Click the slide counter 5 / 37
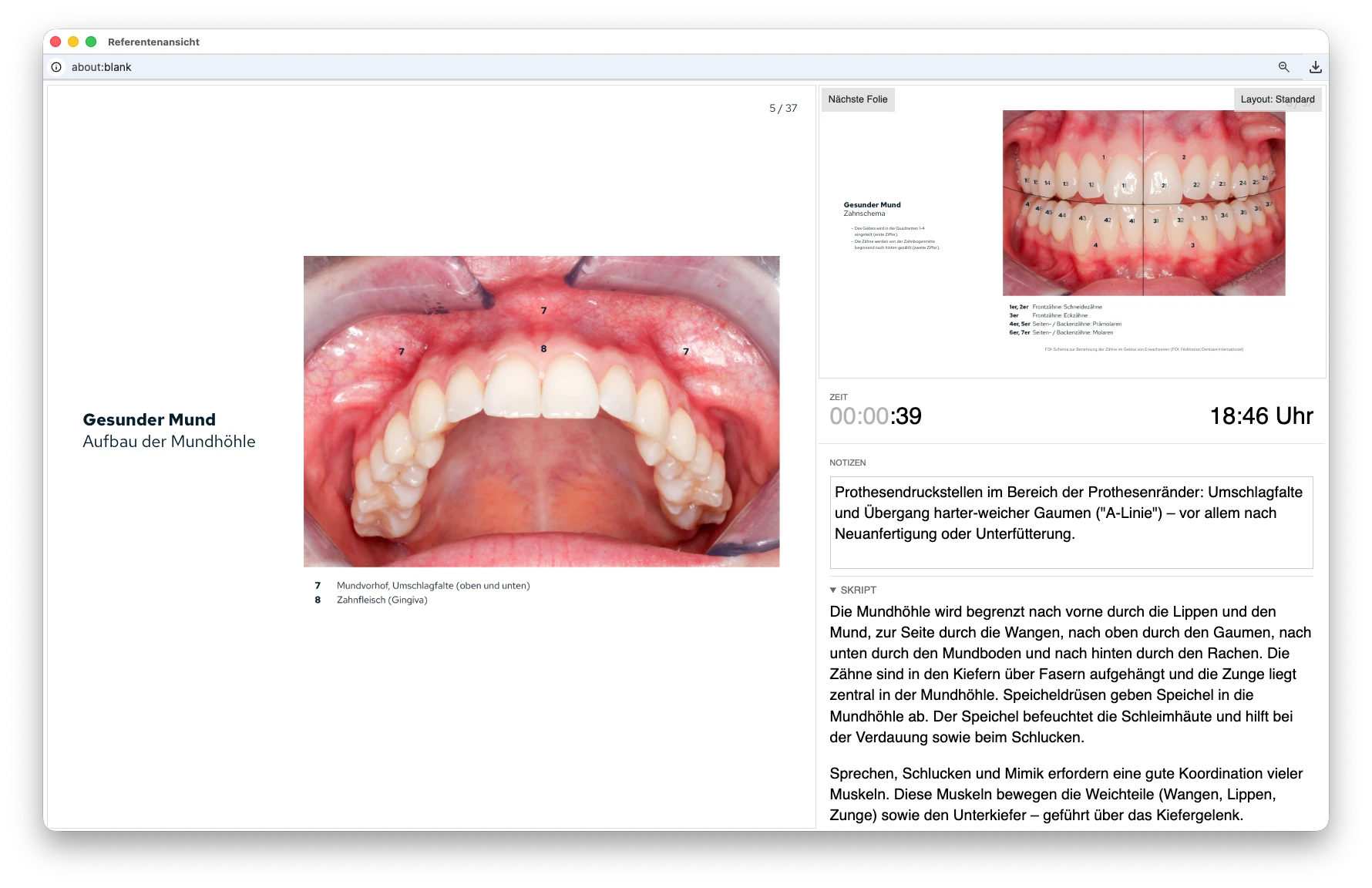The image size is (1372, 888). tap(782, 109)
